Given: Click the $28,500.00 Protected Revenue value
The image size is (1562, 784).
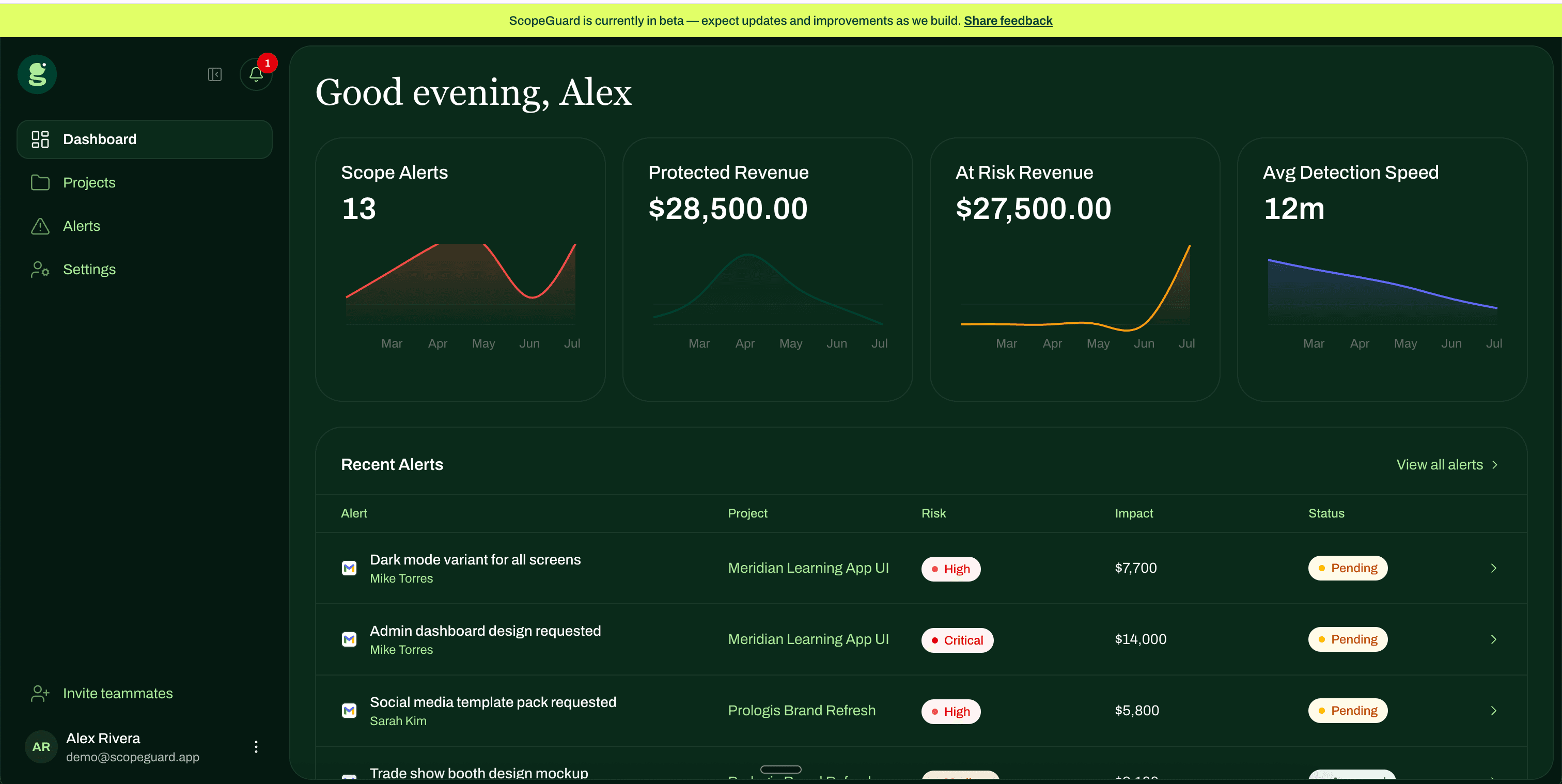Looking at the screenshot, I should (728, 209).
